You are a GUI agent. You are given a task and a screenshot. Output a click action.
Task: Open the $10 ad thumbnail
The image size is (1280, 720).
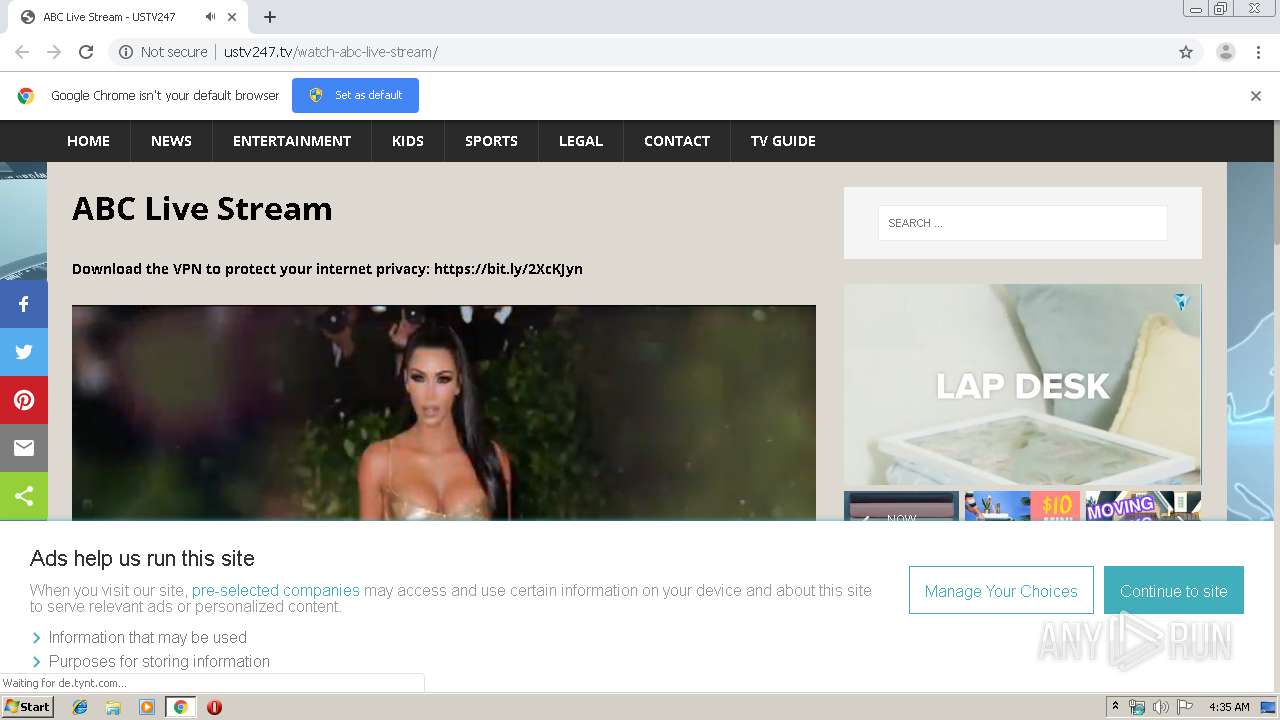click(x=1022, y=506)
